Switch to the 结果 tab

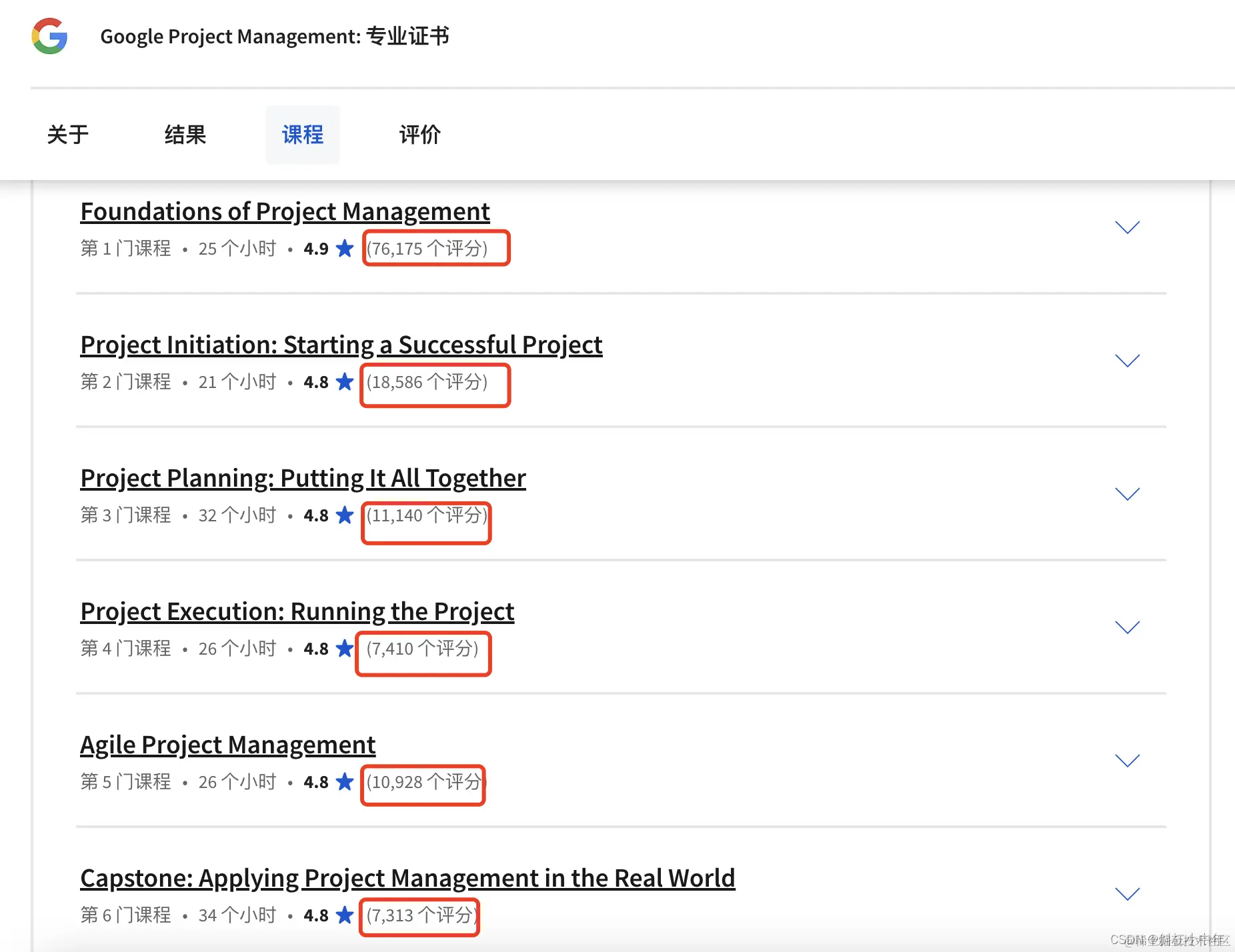(185, 135)
